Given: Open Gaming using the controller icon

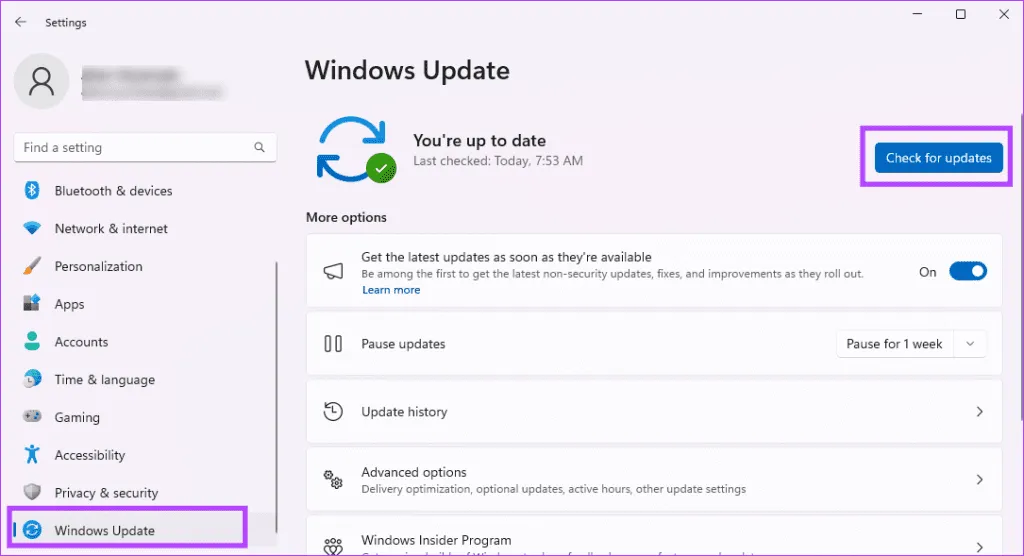Looking at the screenshot, I should click(32, 417).
